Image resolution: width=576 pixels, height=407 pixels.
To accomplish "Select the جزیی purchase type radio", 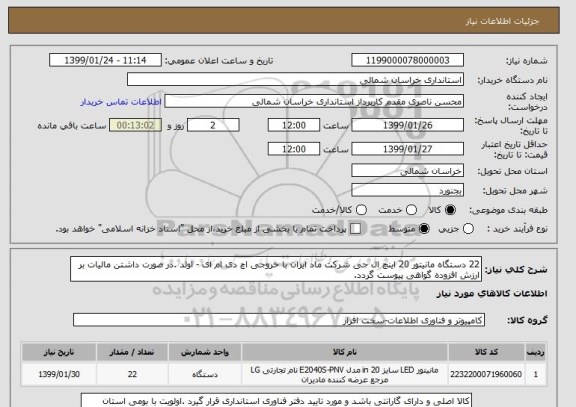I will point(468,229).
